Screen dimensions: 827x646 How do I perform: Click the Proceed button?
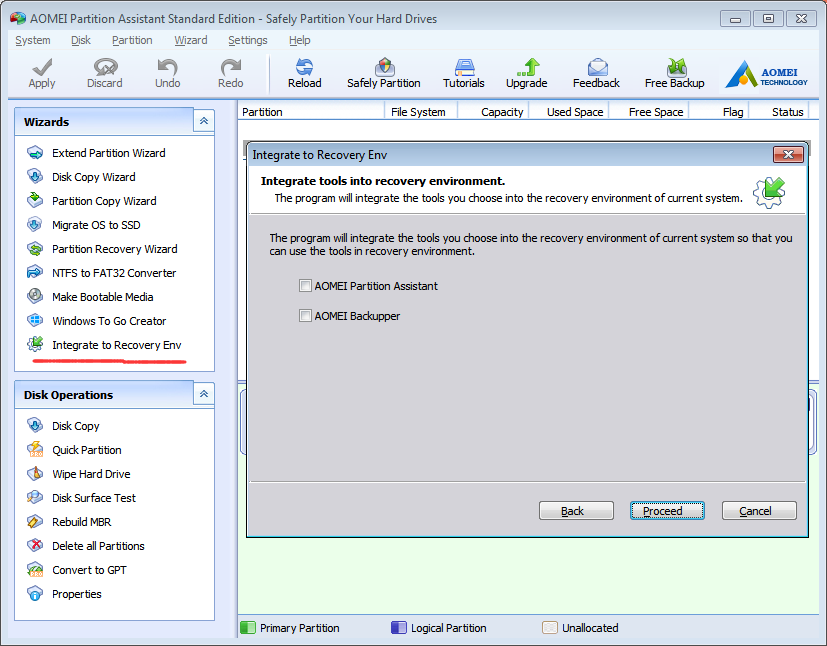point(667,510)
